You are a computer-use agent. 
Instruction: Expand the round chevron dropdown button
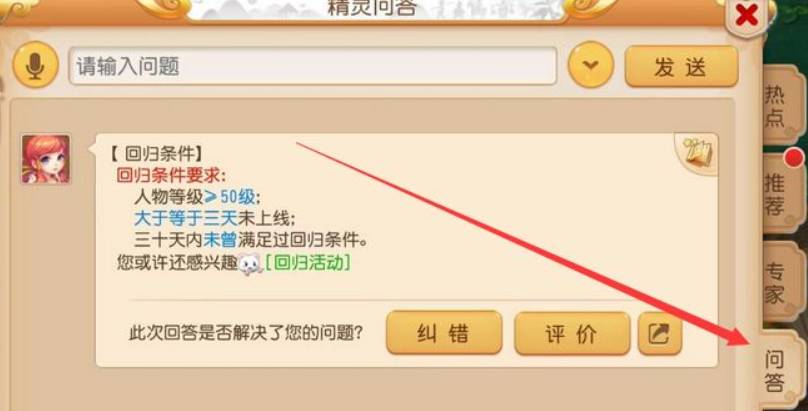pyautogui.click(x=591, y=65)
